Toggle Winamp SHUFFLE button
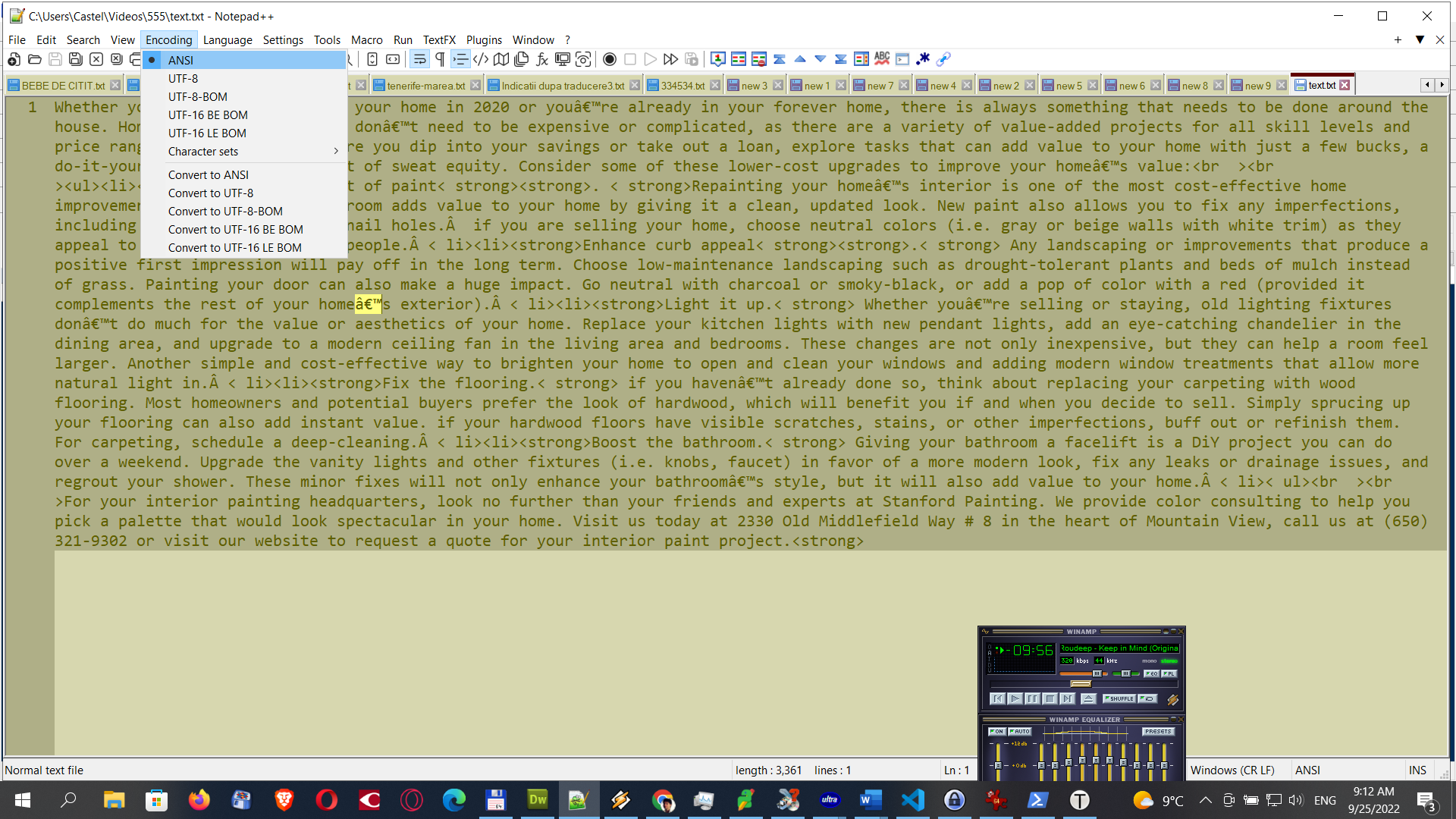Viewport: 1456px width, 819px height. [x=1119, y=698]
